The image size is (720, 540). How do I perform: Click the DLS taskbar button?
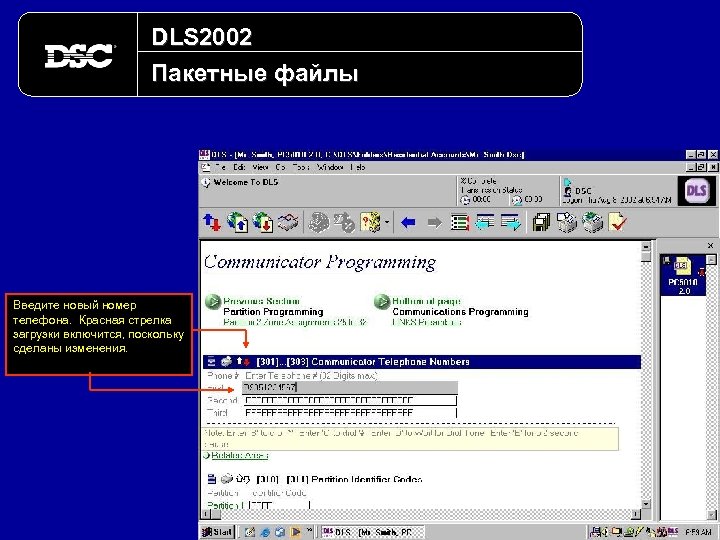tap(372, 532)
